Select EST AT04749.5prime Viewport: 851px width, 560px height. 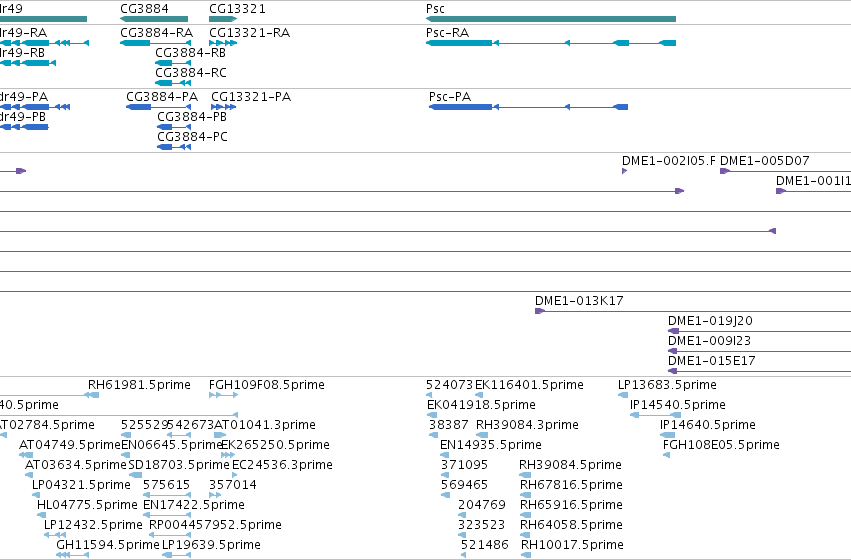[69, 445]
